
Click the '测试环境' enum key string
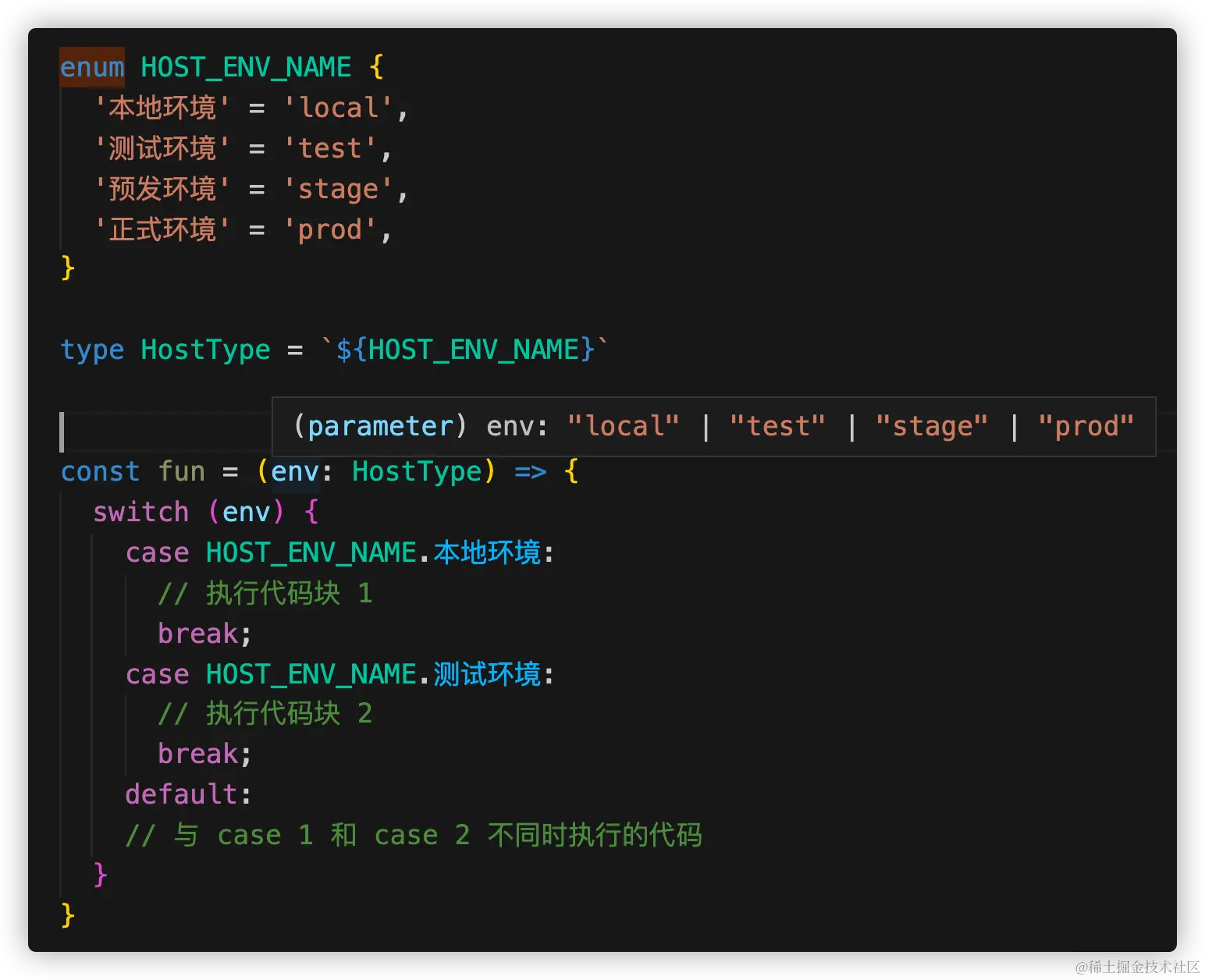162,148
